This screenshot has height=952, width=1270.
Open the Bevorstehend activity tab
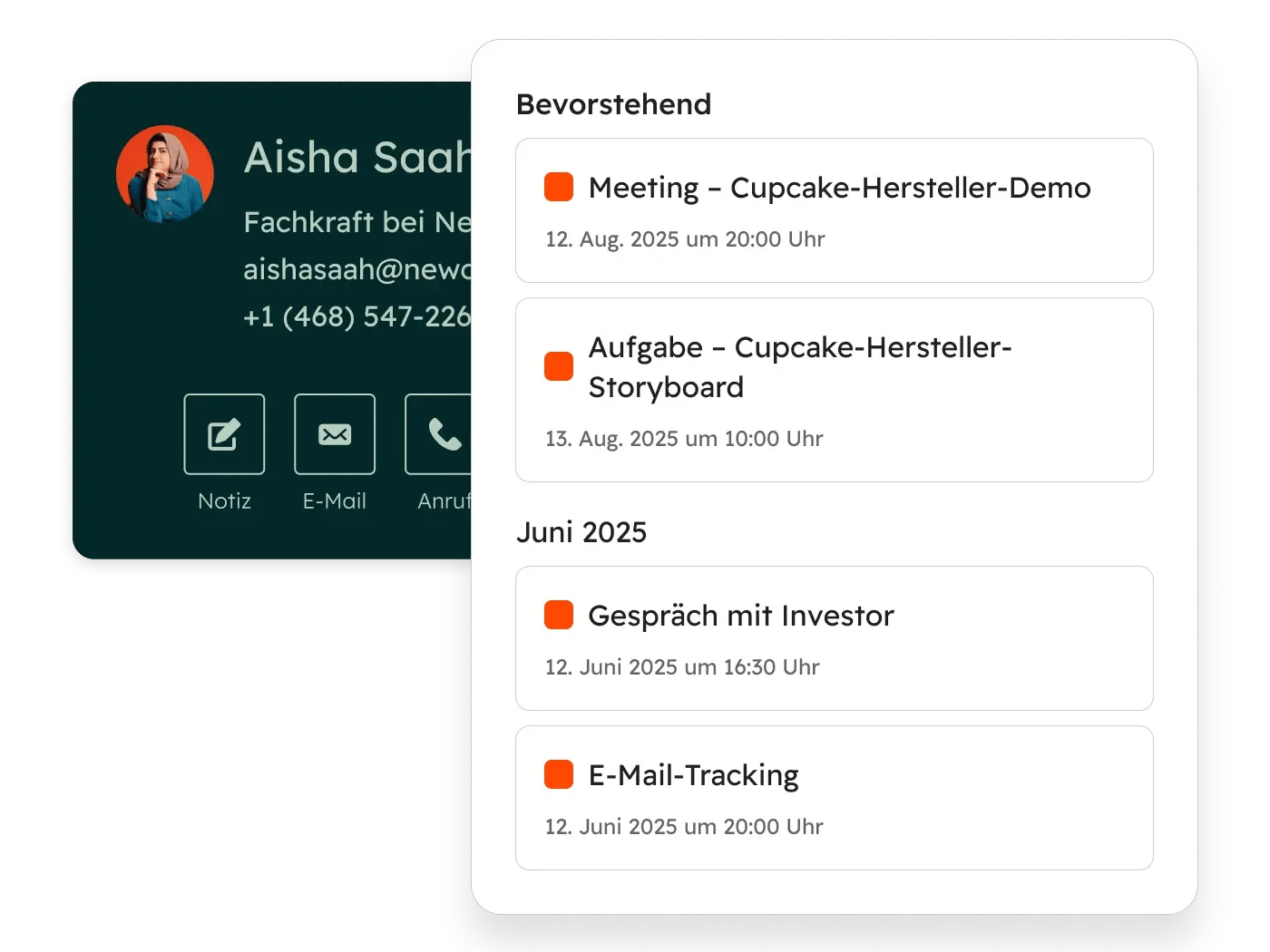pyautogui.click(x=613, y=104)
